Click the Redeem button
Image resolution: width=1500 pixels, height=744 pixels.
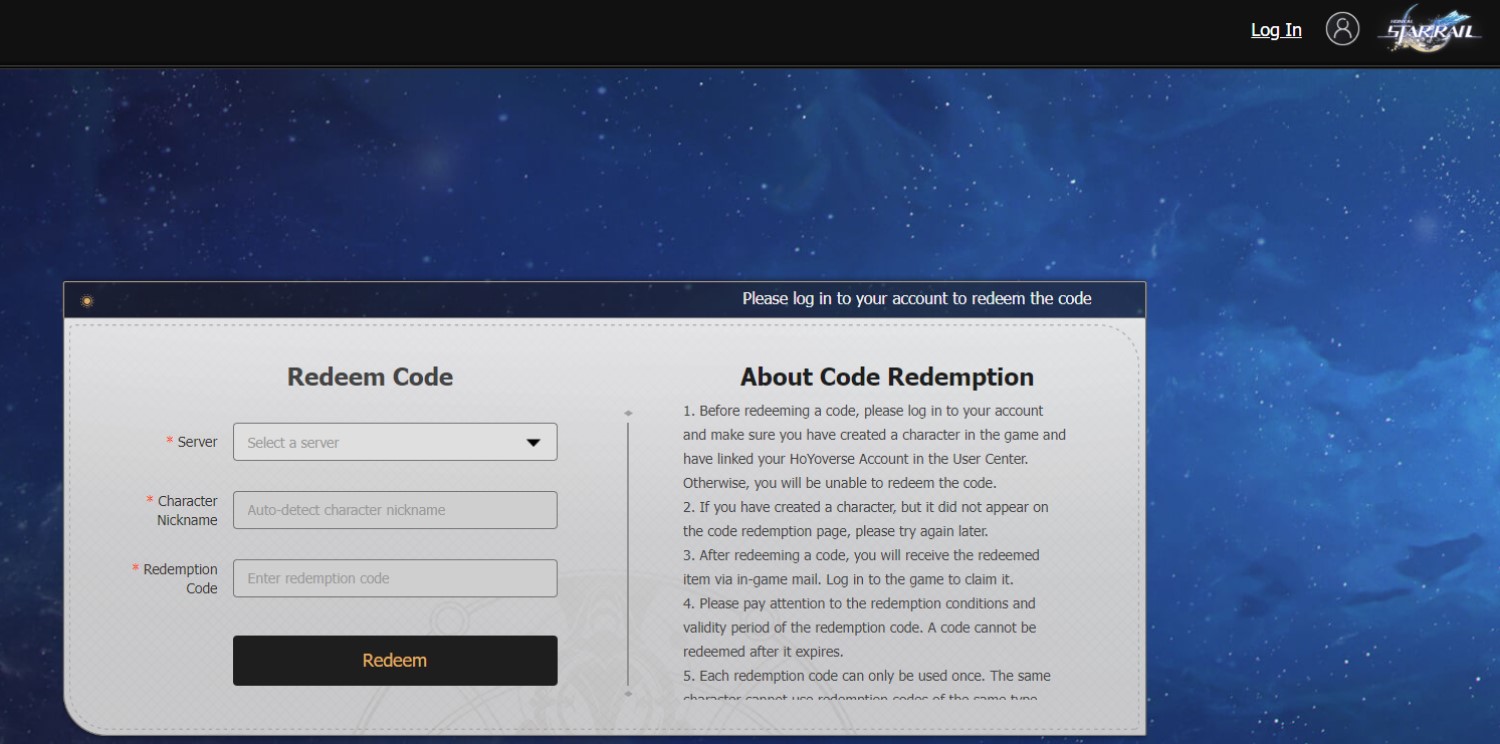tap(395, 660)
